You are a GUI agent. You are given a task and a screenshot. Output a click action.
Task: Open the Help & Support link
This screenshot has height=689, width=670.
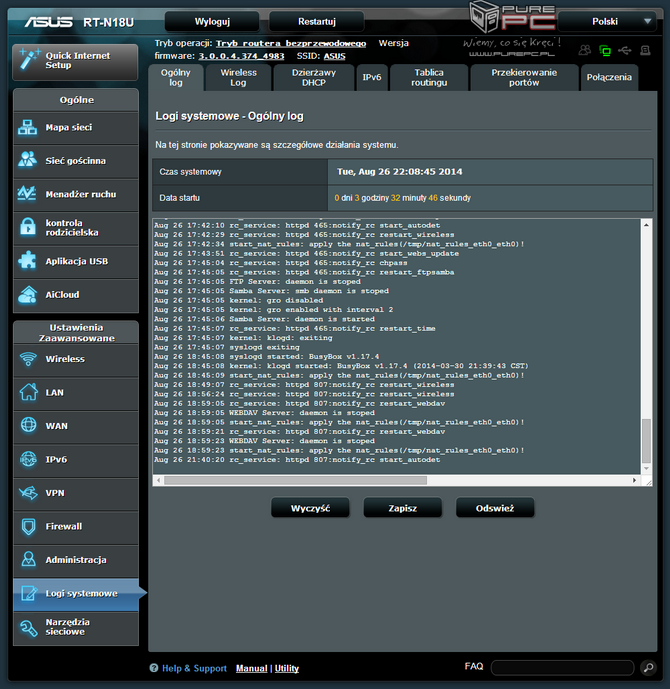(194, 668)
